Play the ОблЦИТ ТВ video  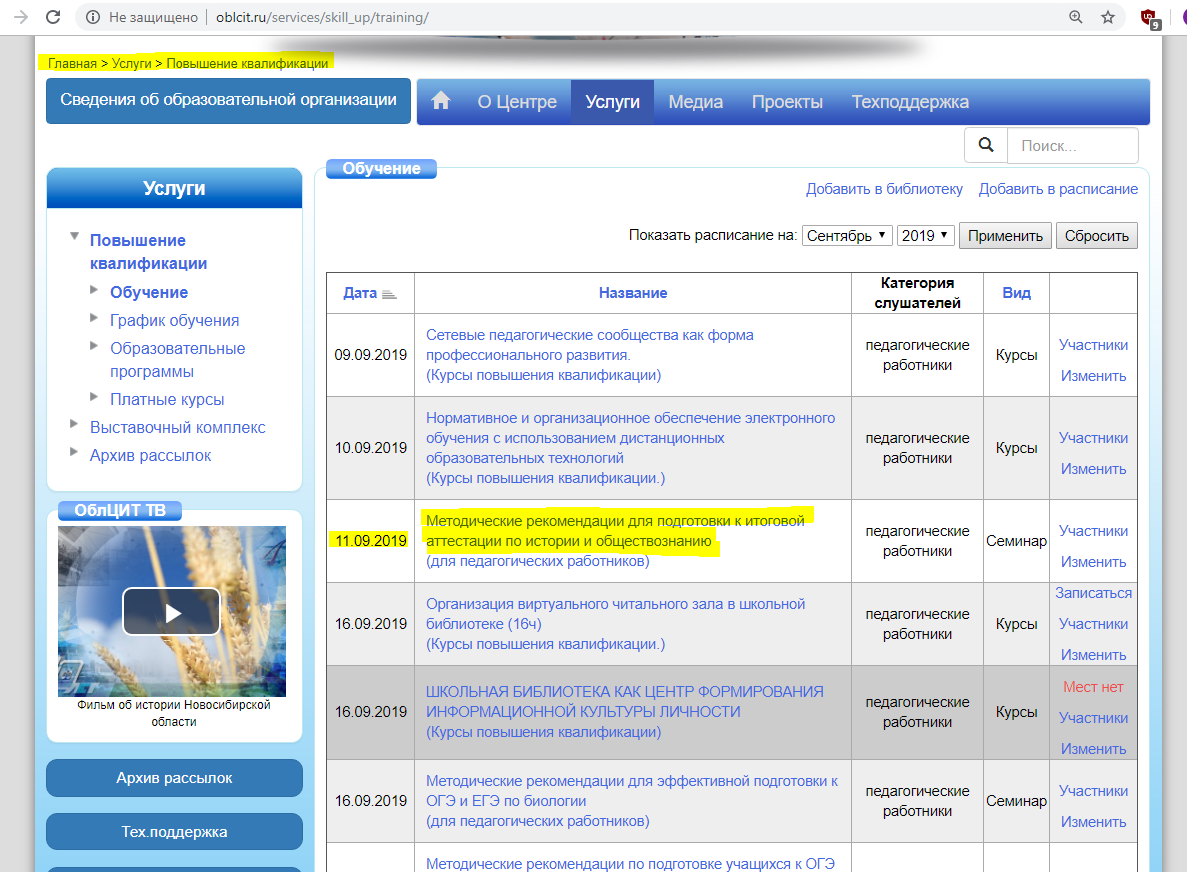[171, 611]
